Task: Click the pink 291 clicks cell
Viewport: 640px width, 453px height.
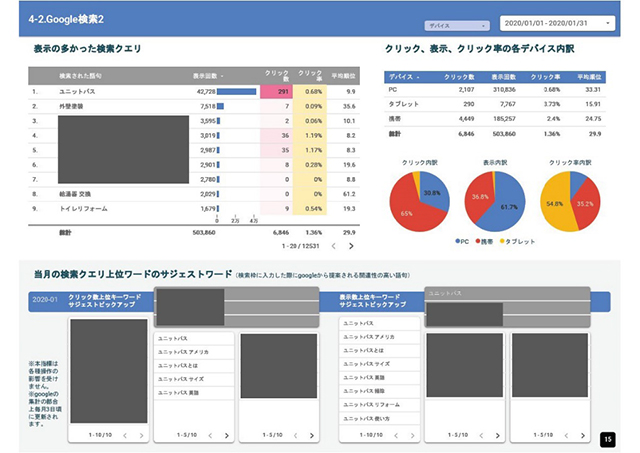Action: click(x=276, y=91)
